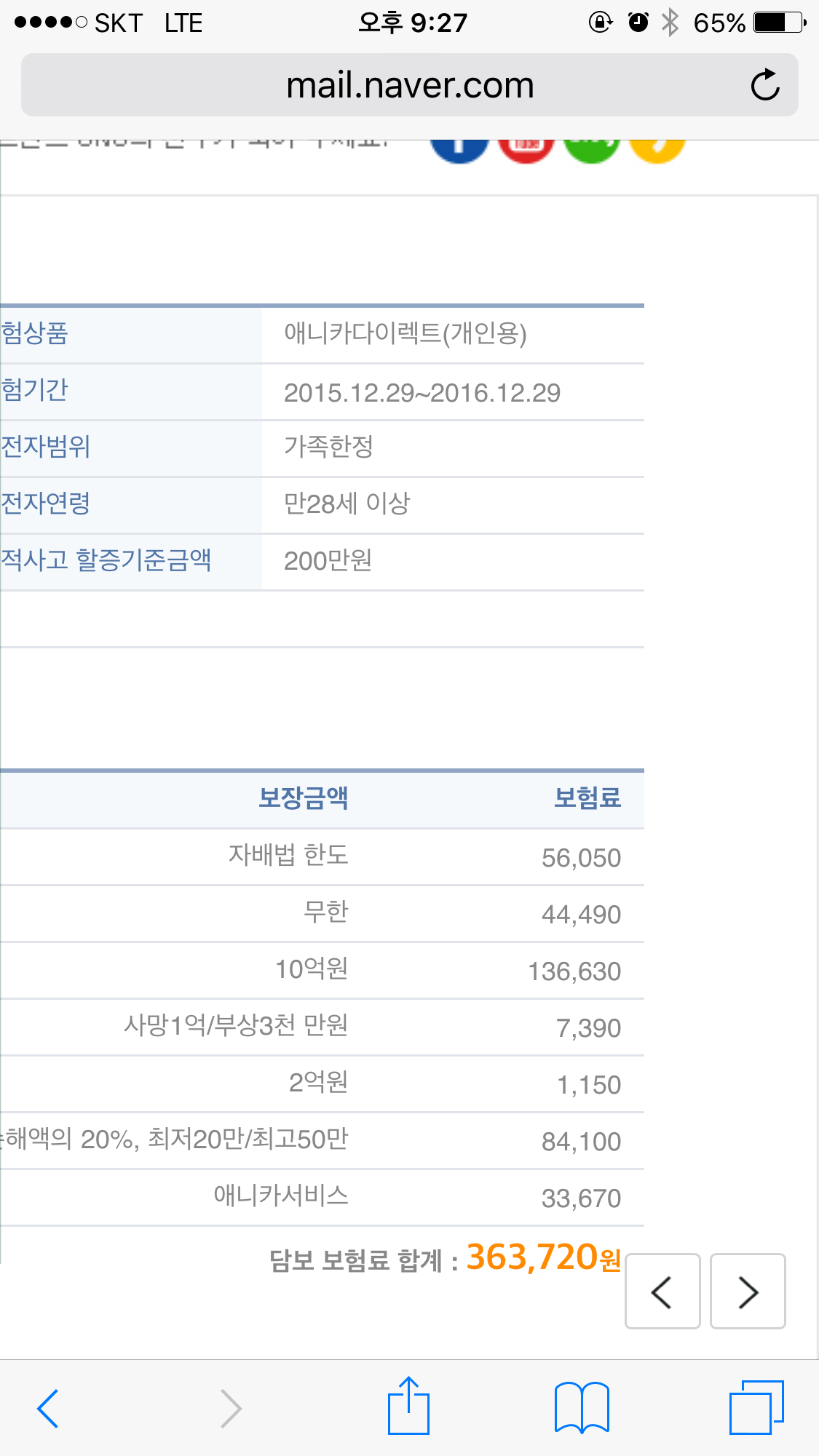Tap the mail.naver.com address bar
This screenshot has height=1456, width=819.
[410, 85]
